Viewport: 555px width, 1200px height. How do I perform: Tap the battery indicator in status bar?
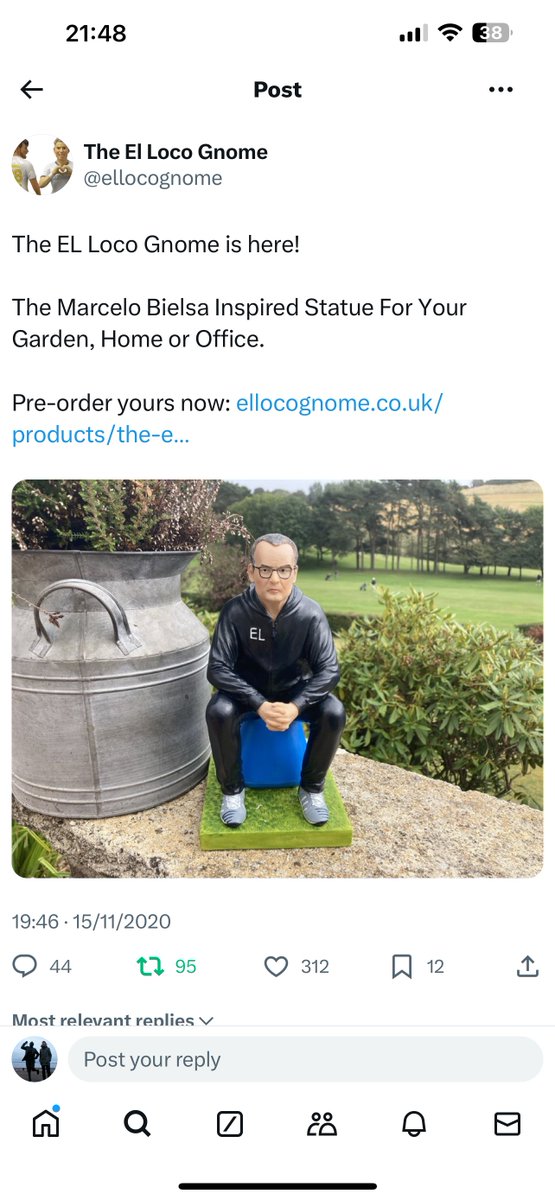click(491, 33)
